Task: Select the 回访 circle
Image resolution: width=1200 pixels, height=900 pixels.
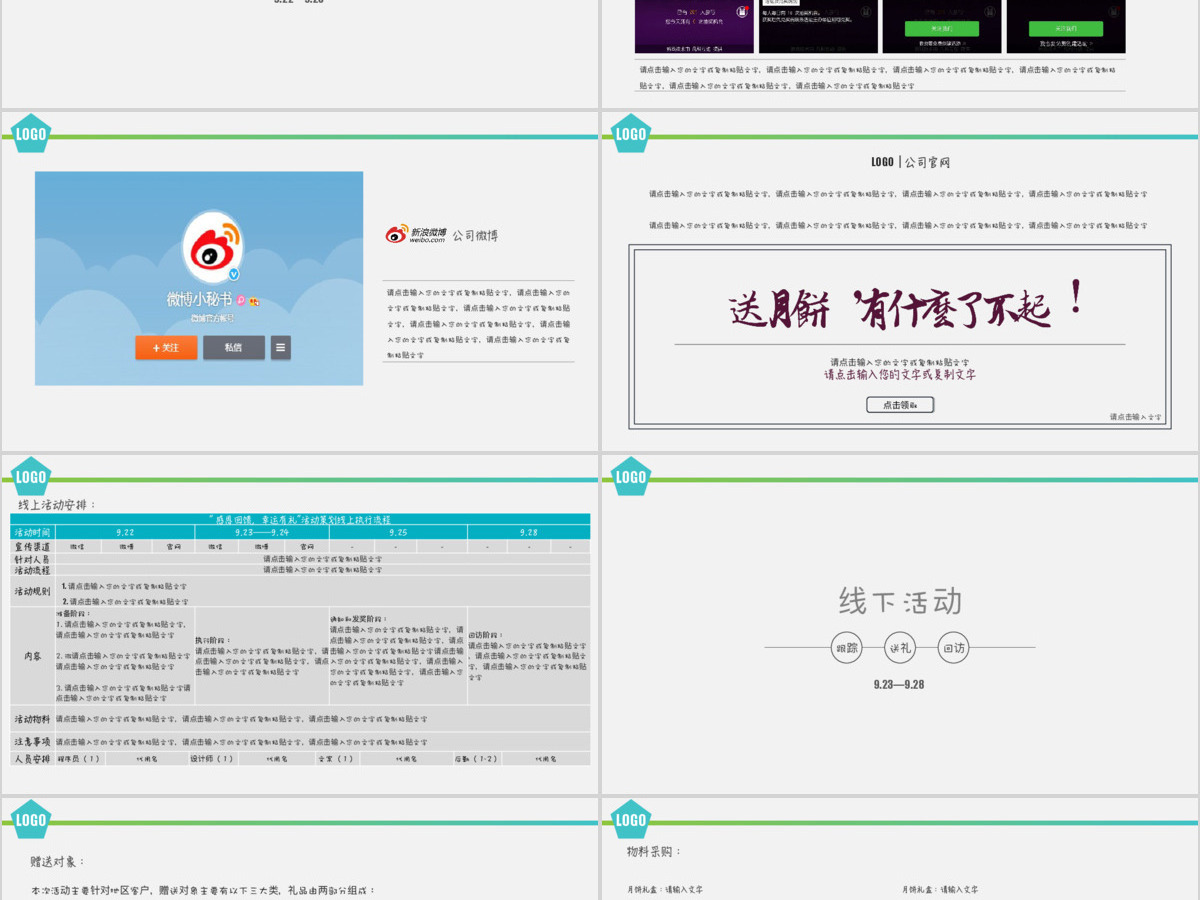Action: [x=954, y=648]
